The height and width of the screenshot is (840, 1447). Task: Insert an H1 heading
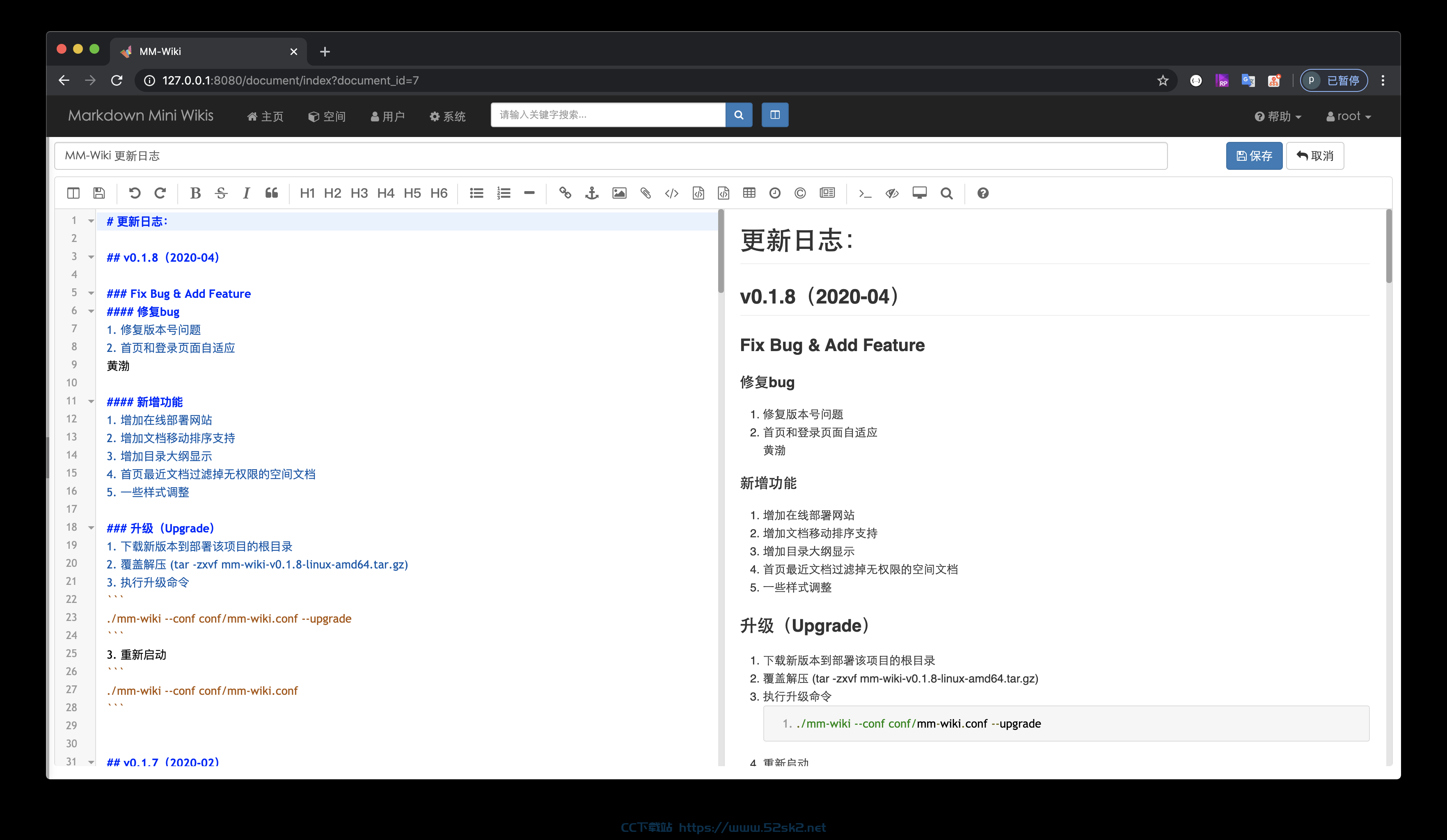[x=307, y=193]
